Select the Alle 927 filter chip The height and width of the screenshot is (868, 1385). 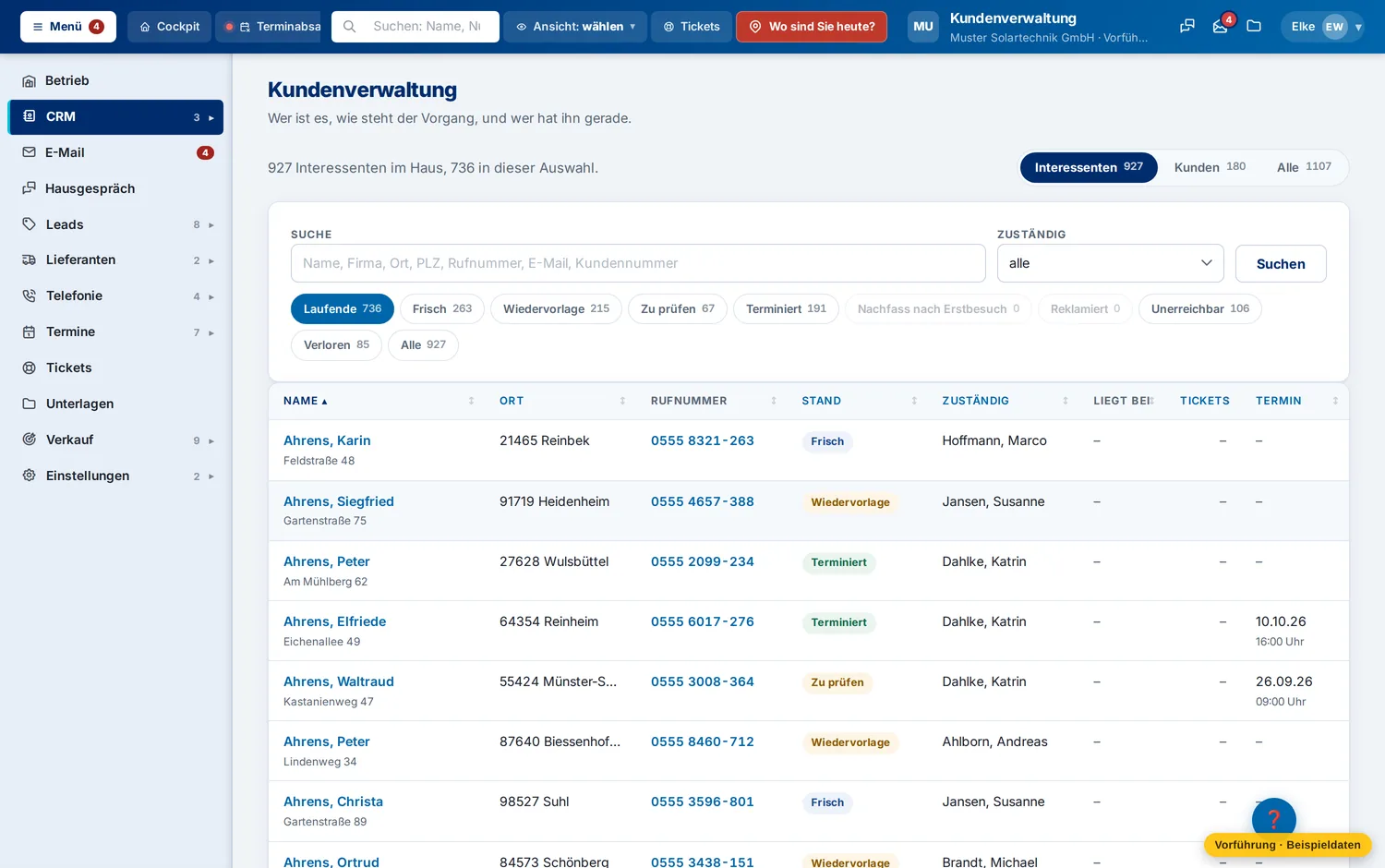click(x=423, y=344)
